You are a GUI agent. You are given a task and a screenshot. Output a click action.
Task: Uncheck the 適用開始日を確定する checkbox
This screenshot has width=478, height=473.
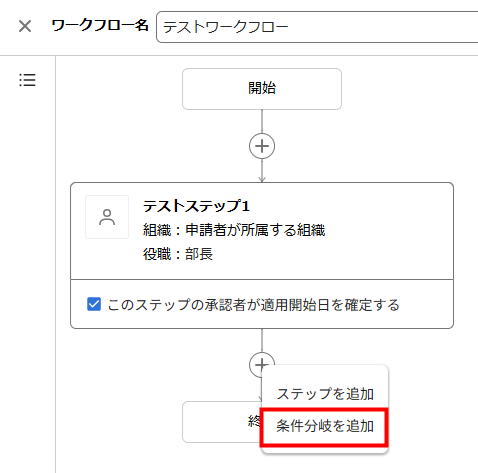(94, 304)
